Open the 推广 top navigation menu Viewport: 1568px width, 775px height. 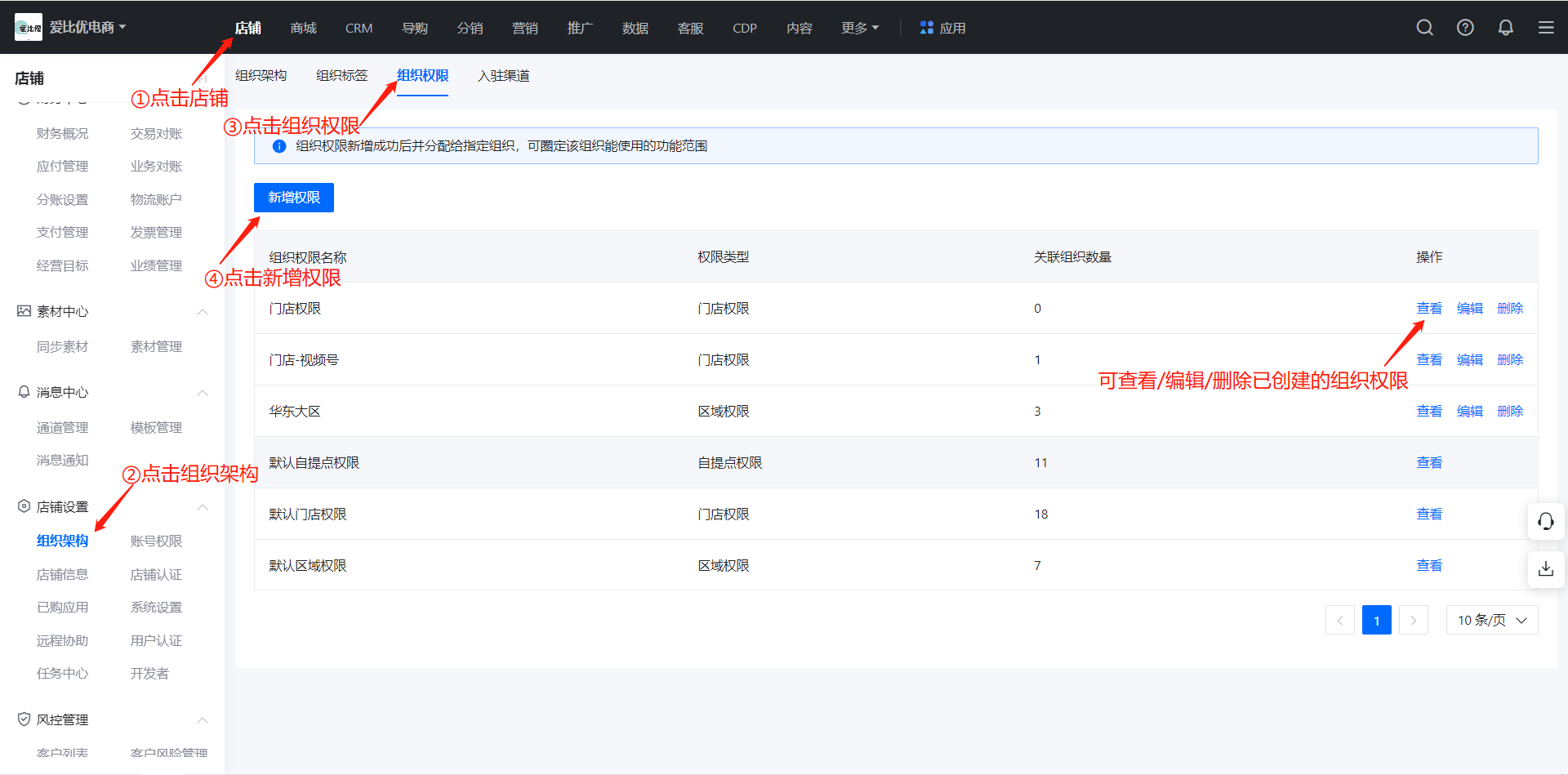tap(580, 28)
